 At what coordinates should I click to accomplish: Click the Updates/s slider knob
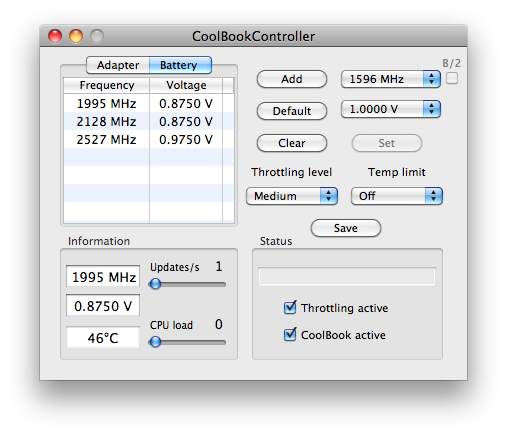pyautogui.click(x=155, y=284)
